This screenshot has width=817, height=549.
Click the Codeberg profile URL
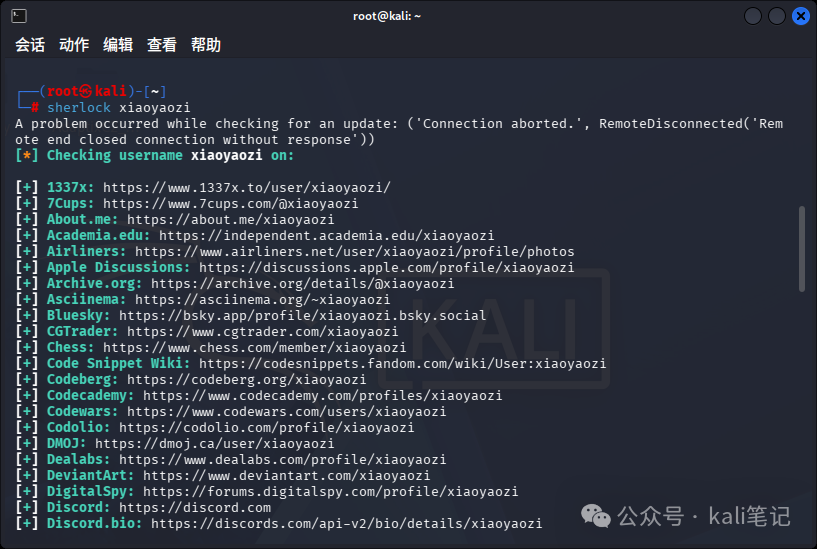(x=246, y=379)
